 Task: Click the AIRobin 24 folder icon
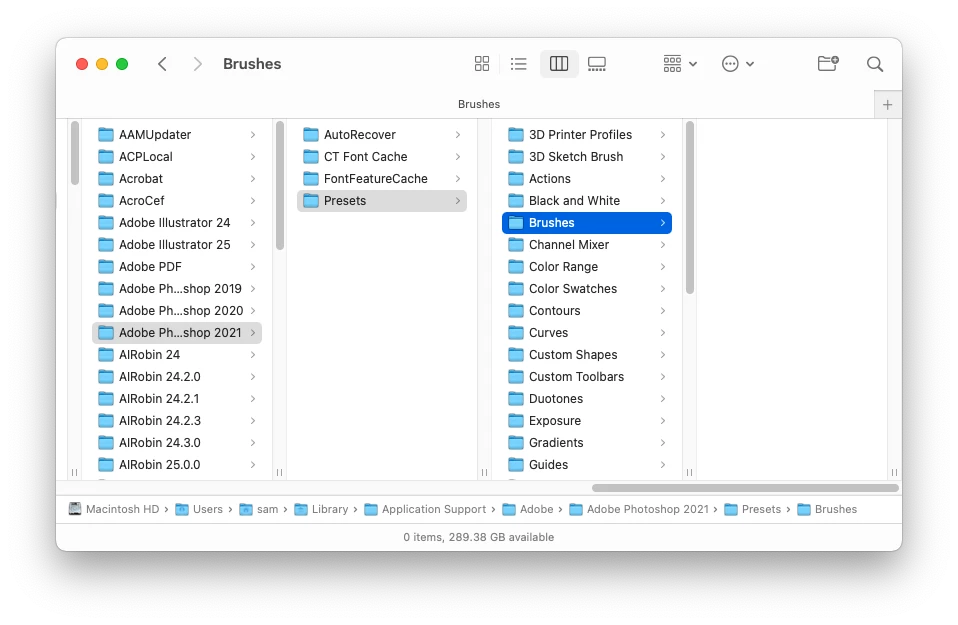coord(106,354)
